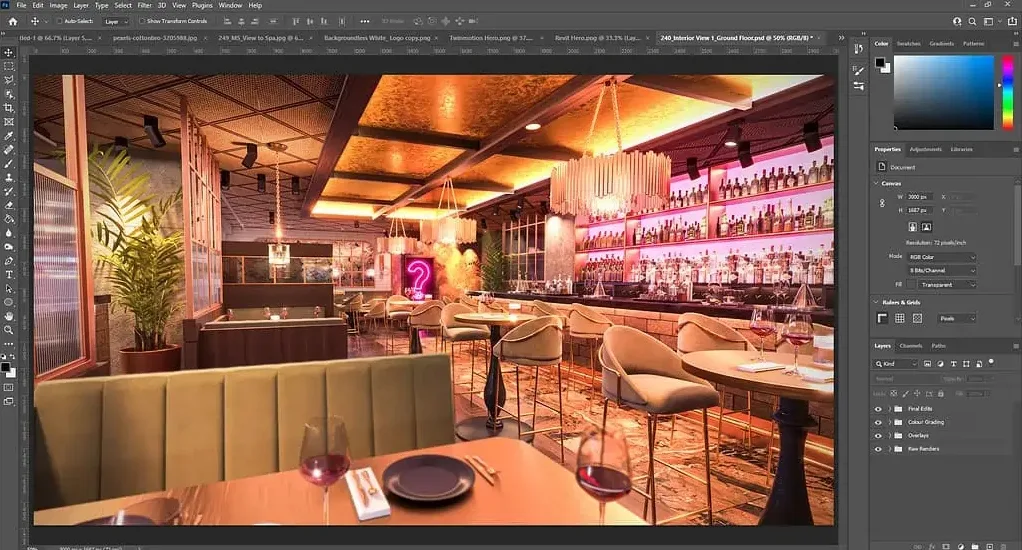Enable the Auto-Select checkbox
Screen dimensions: 1022x550
59,22
